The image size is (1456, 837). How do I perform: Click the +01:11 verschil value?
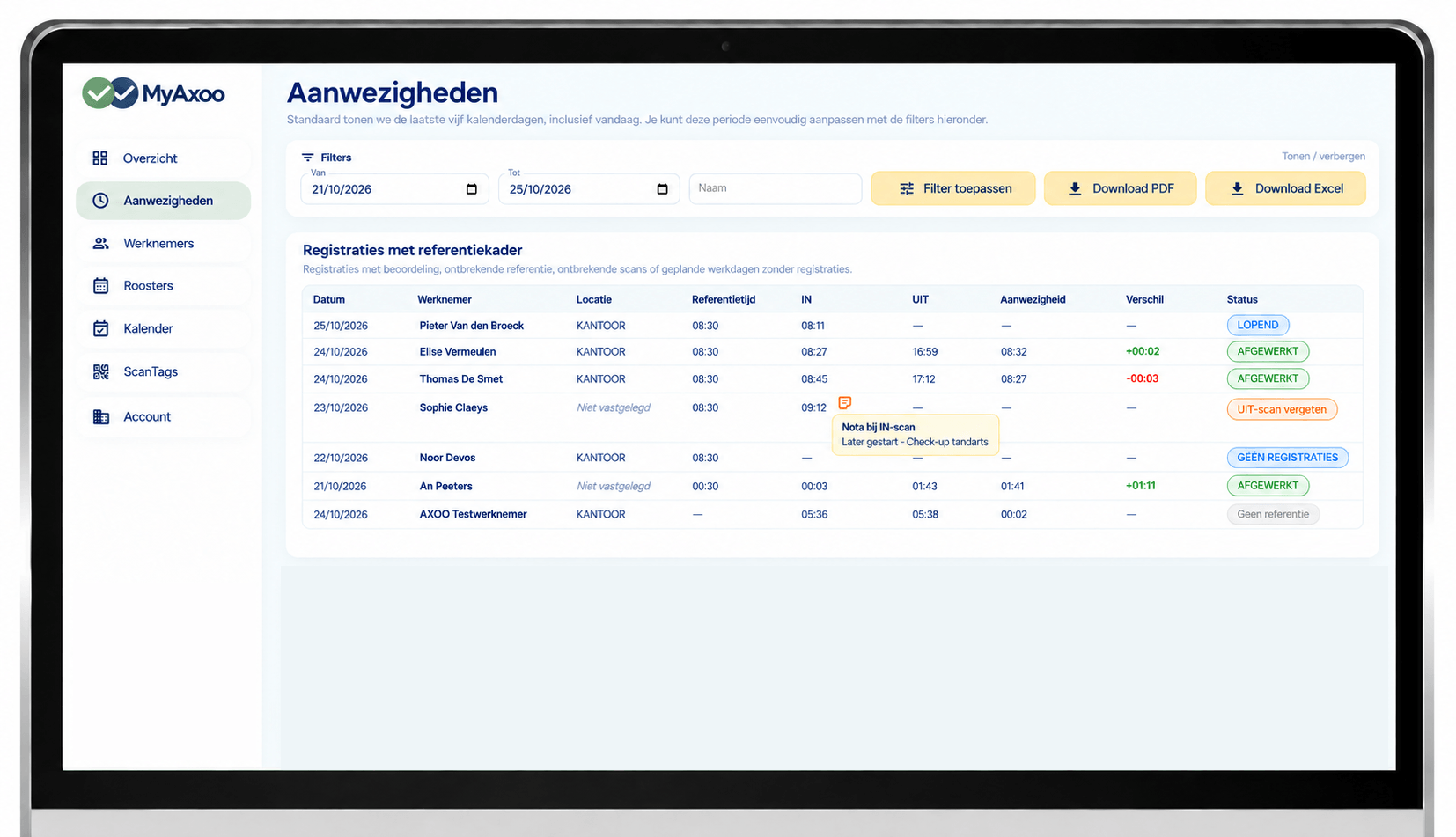click(1141, 486)
